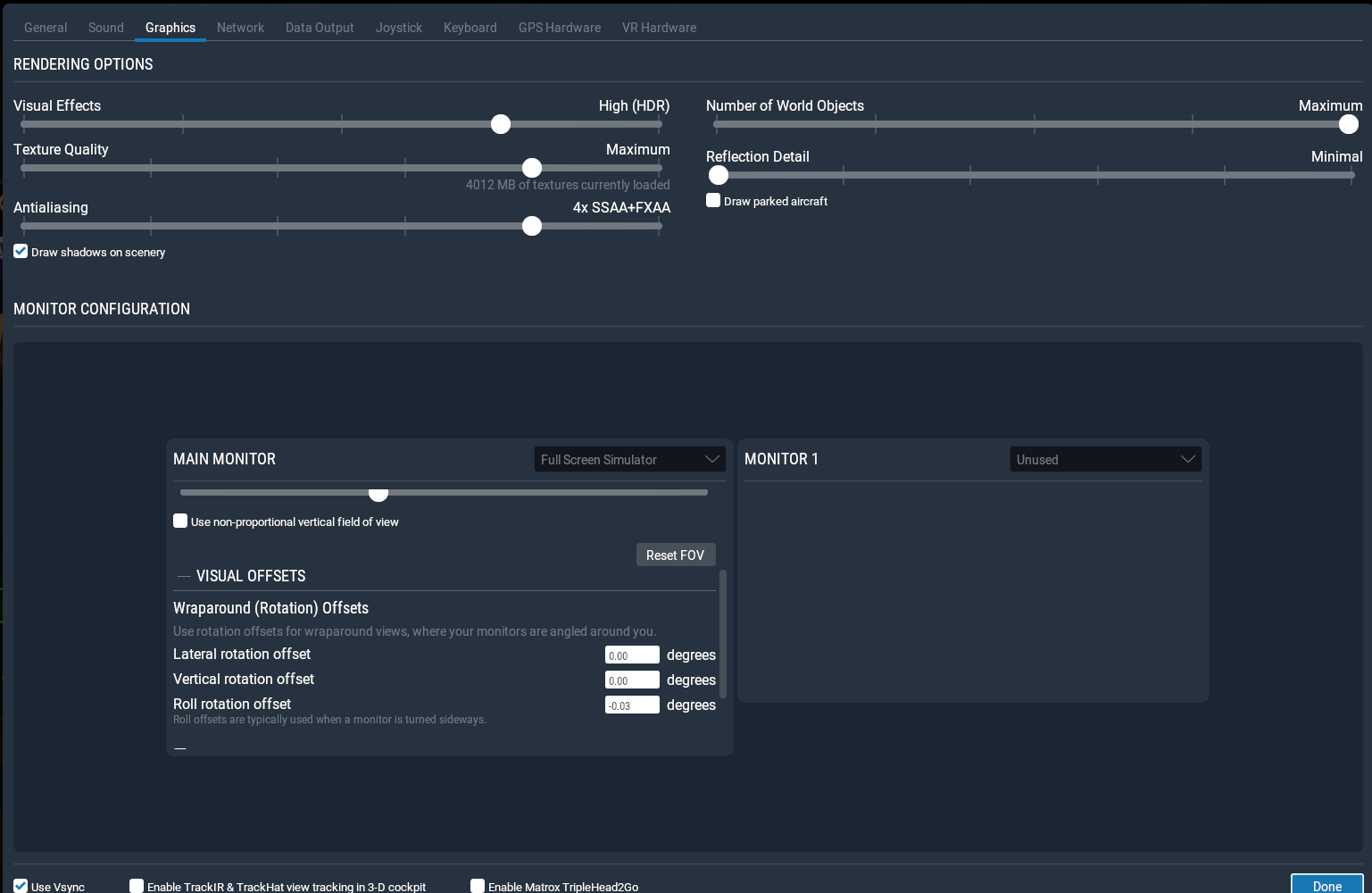
Task: Enable non-proportional vertical field of view
Action: coord(180,521)
